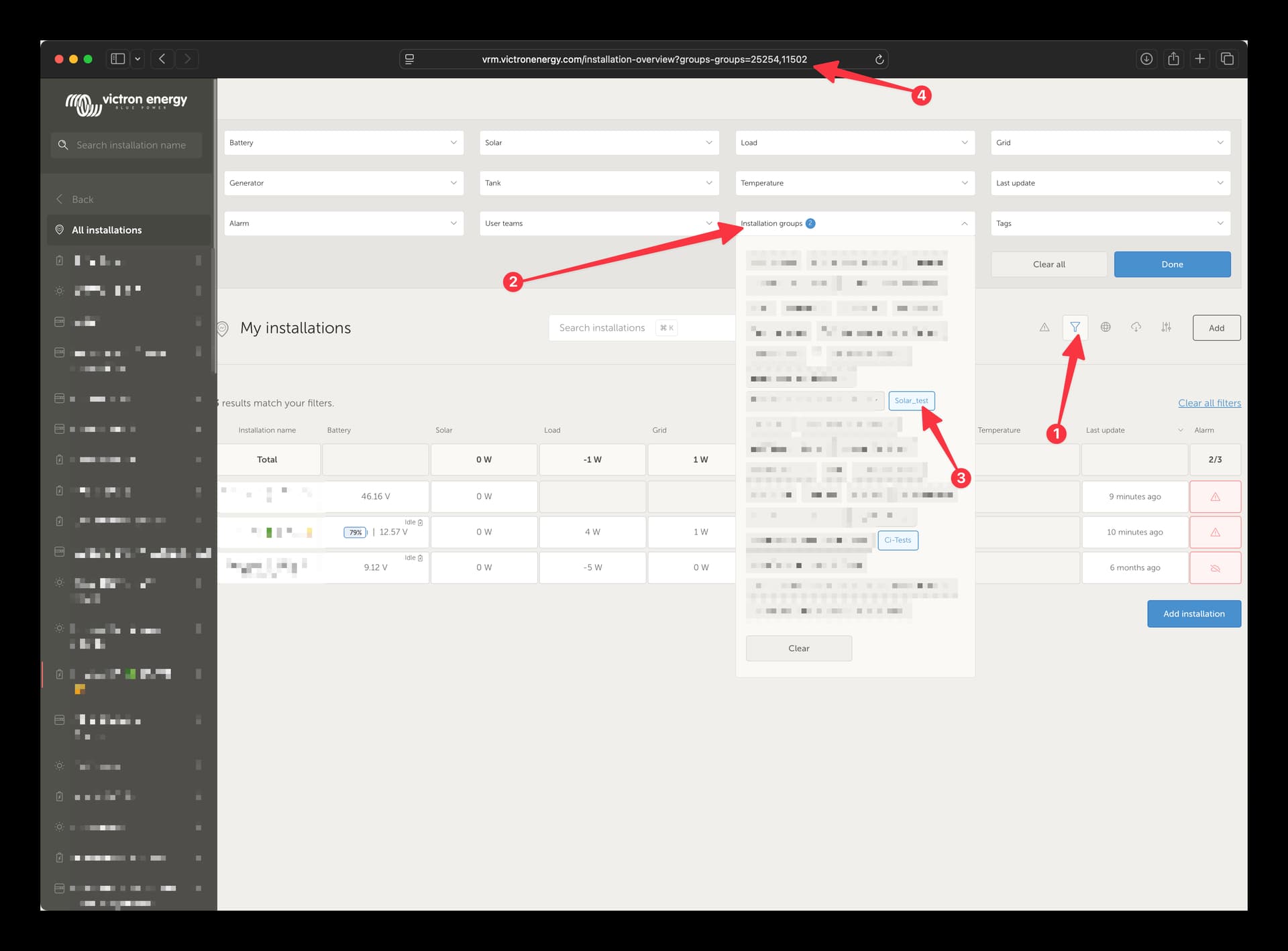The height and width of the screenshot is (951, 1288).
Task: Click the Clear all filters link
Action: click(x=1209, y=403)
